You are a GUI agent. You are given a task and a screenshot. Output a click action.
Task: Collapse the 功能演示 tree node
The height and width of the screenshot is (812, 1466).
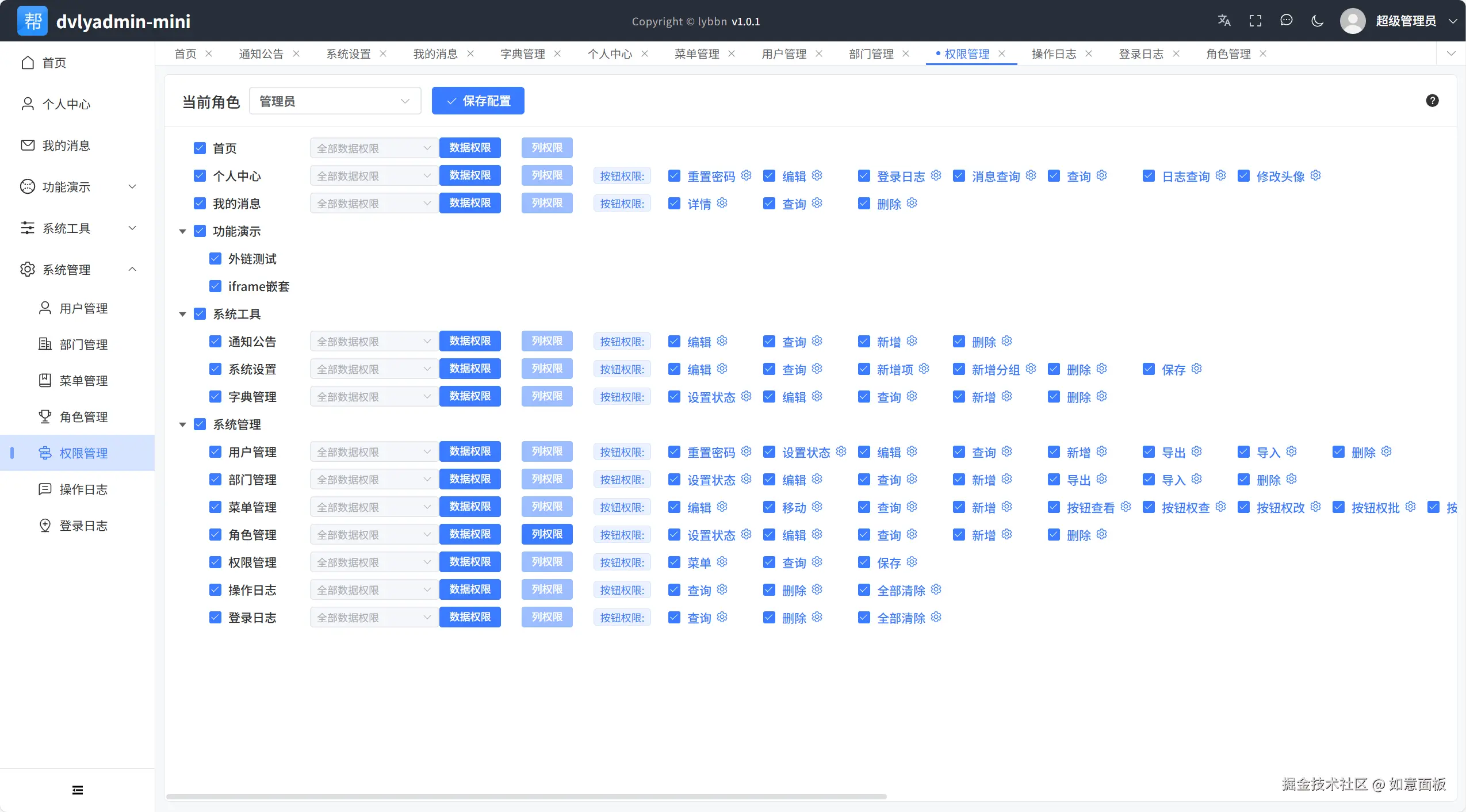pos(182,231)
